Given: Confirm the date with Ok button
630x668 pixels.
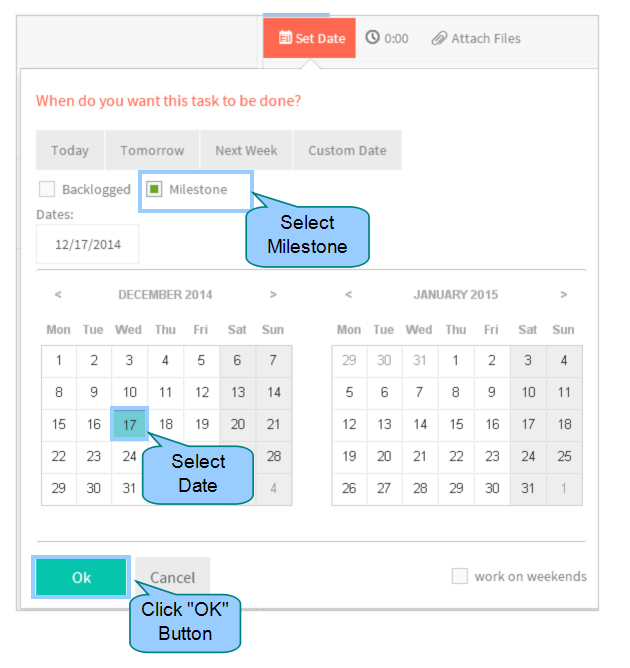Looking at the screenshot, I should [x=81, y=577].
